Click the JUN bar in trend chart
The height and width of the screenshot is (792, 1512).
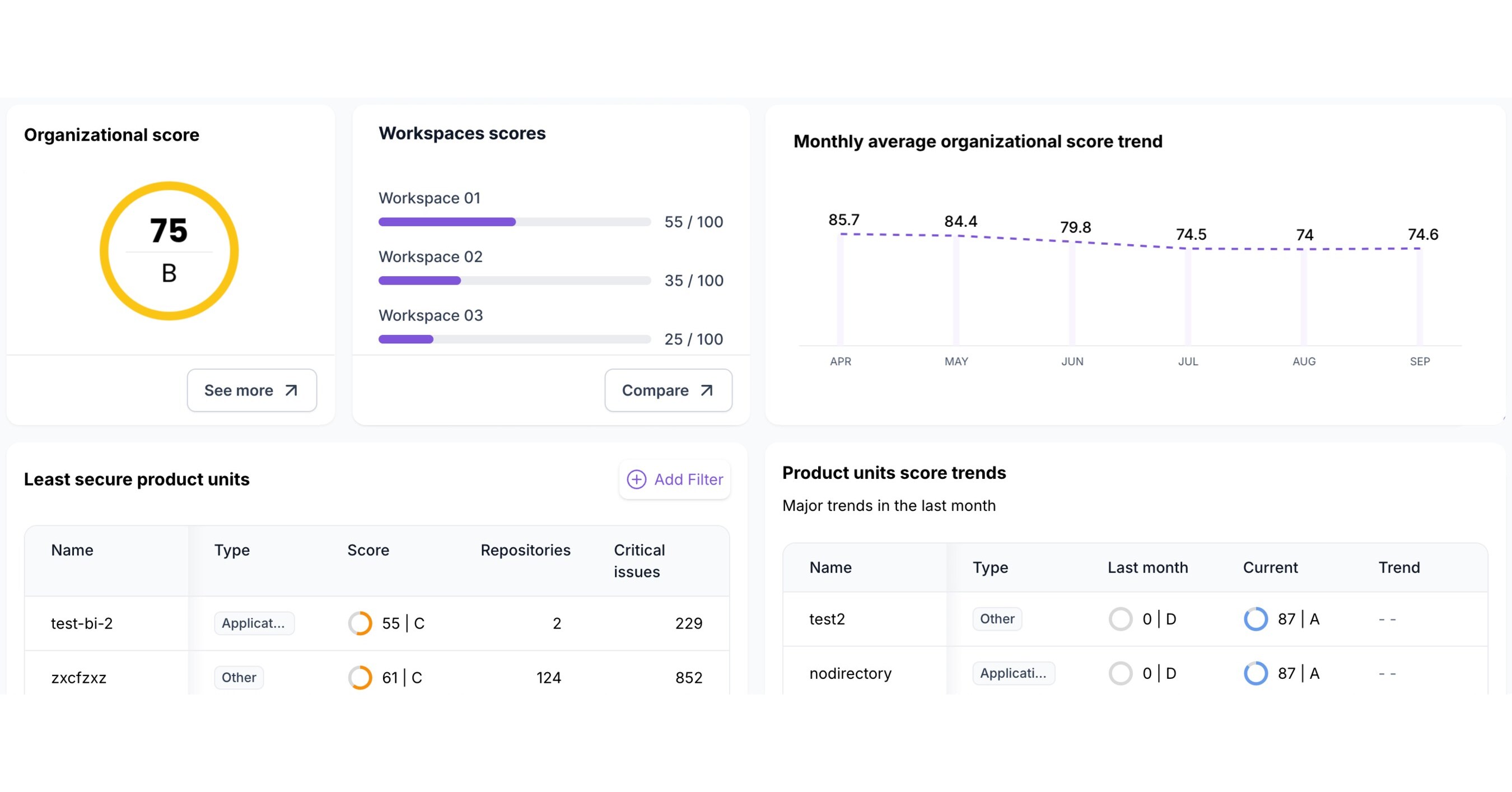pyautogui.click(x=1072, y=293)
